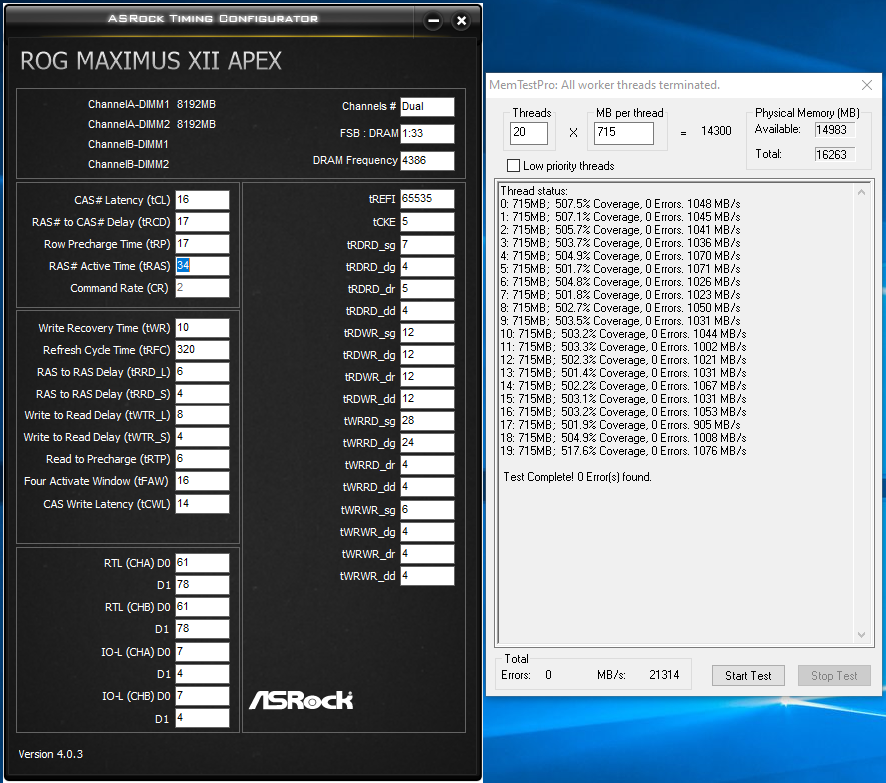886x783 pixels.
Task: Click the tWRRD_dd value field
Action: [x=427, y=487]
